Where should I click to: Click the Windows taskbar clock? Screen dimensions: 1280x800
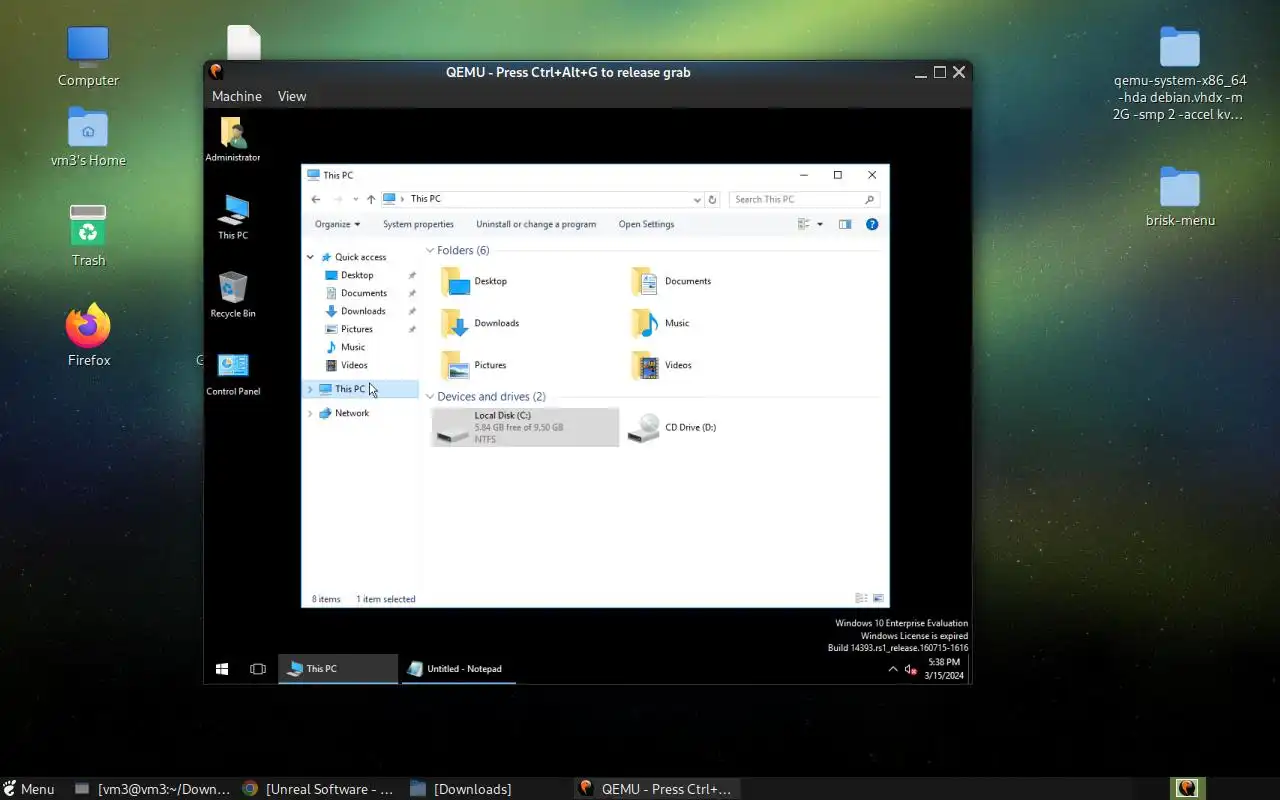(944, 669)
